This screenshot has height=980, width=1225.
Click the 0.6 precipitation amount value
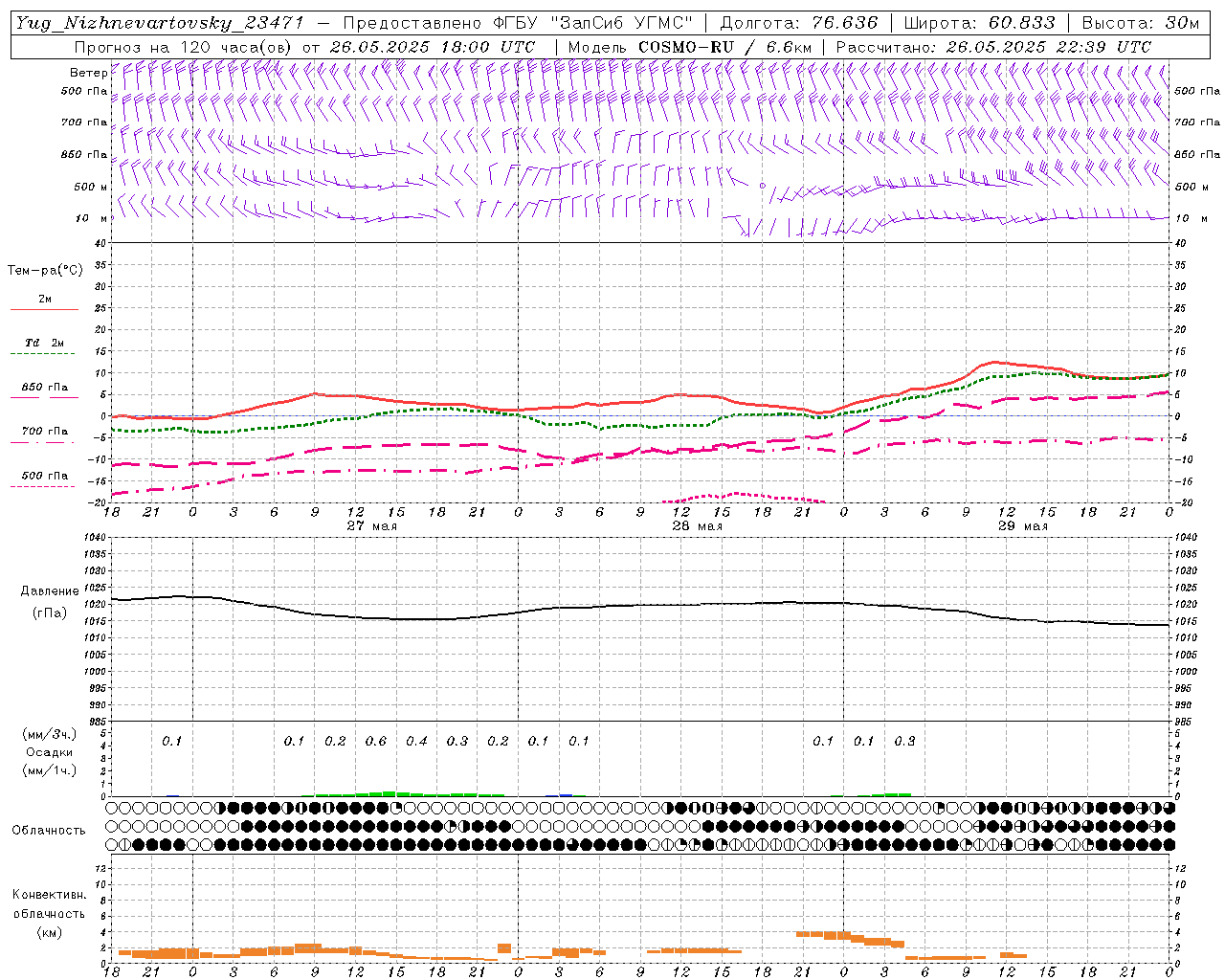376,742
